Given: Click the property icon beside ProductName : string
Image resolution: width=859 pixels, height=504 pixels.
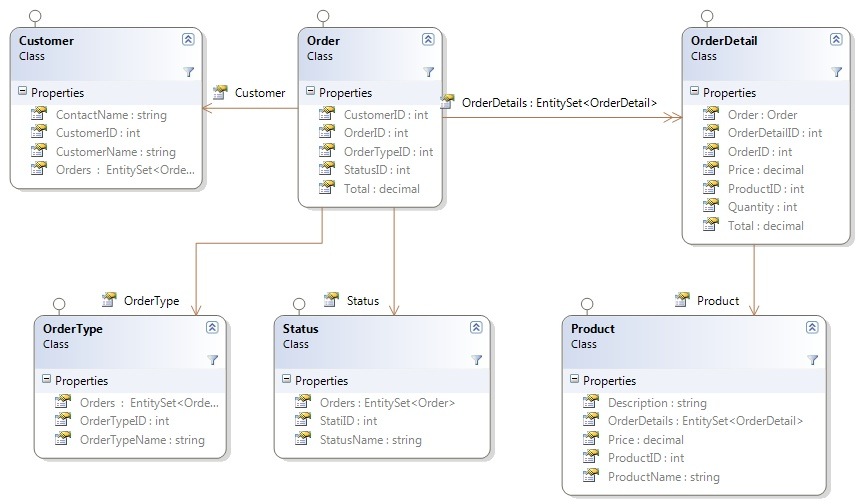Looking at the screenshot, I should (x=591, y=475).
